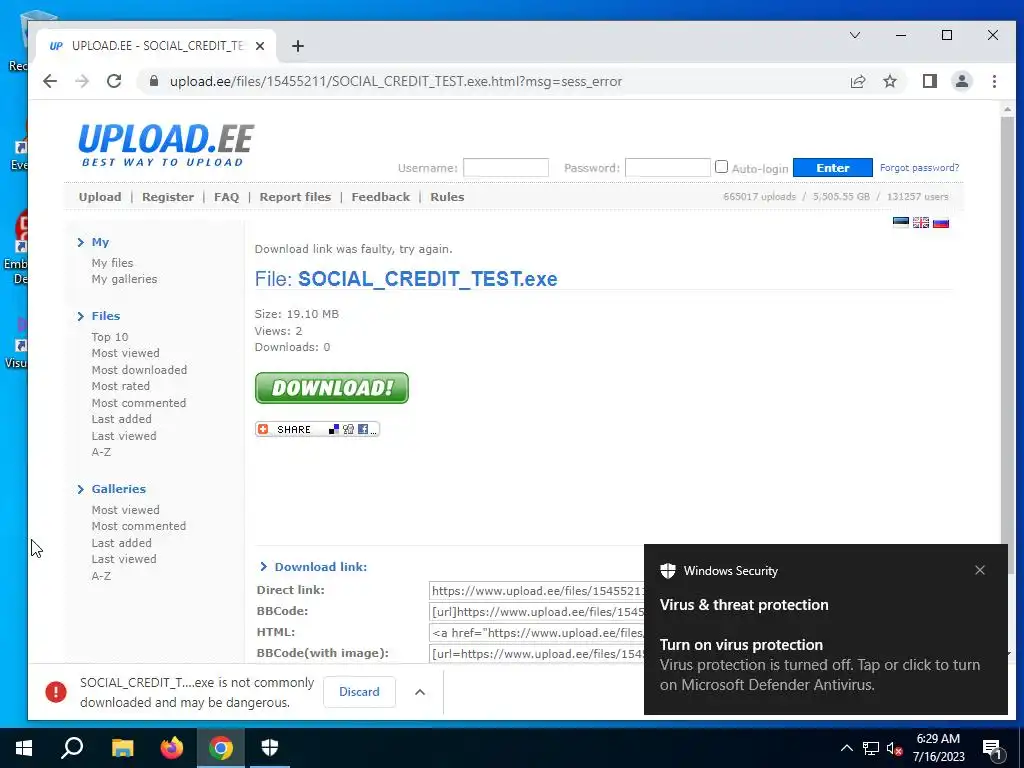1024x768 pixels.
Task: Discard the dangerous download
Action: (x=359, y=692)
